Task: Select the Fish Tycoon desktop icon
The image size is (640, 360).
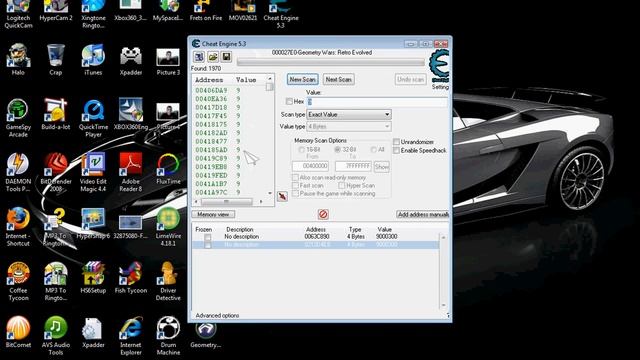Action: [131, 278]
